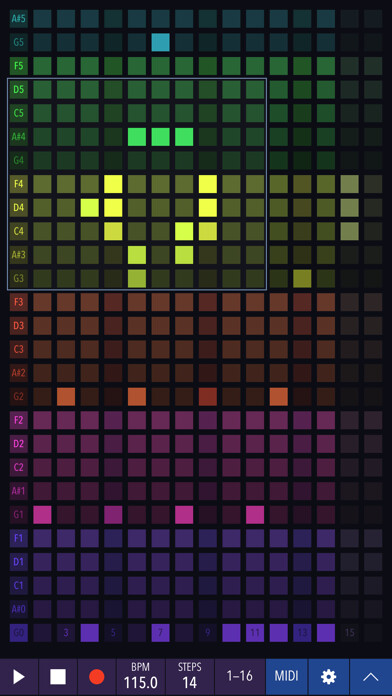Toggle the lit cyan G5 note cell
The height and width of the screenshot is (696, 392).
pos(160,43)
